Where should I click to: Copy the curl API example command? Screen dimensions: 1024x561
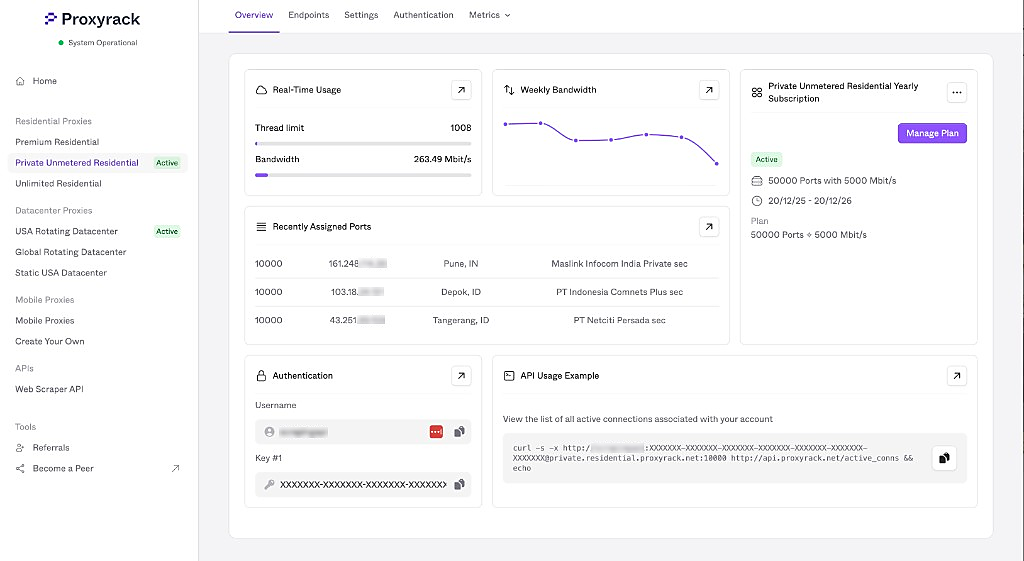coord(944,458)
